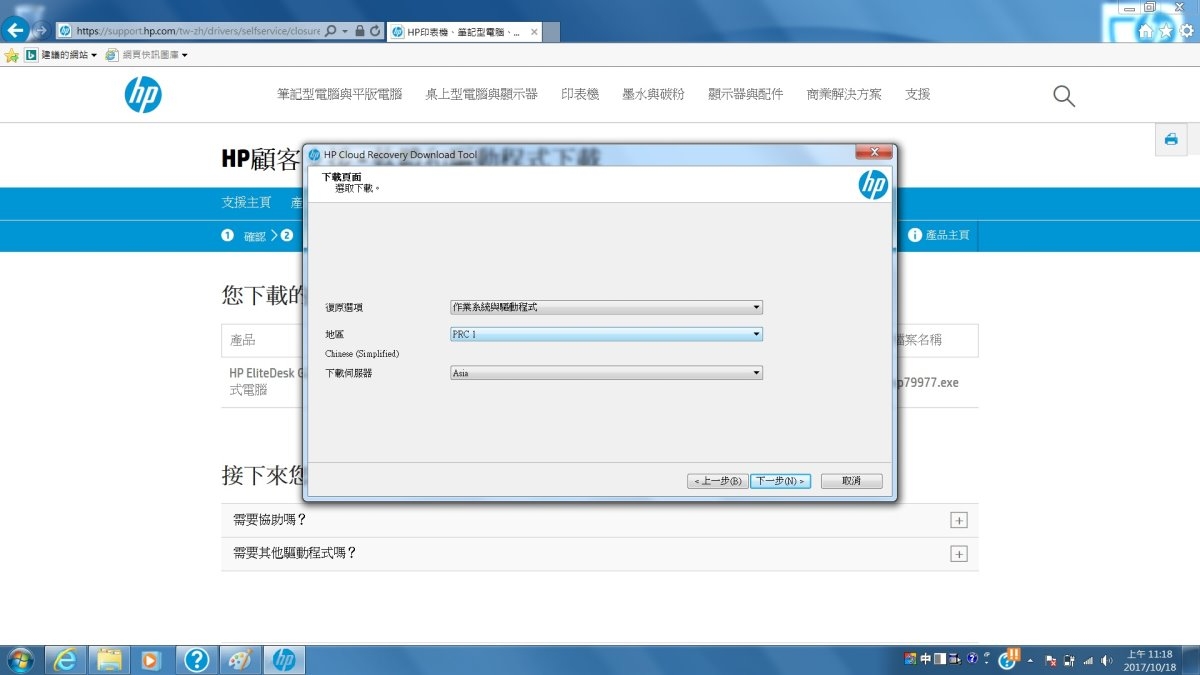Open the 商業解決方案 menu
This screenshot has height=675, width=1200.
pyautogui.click(x=844, y=94)
